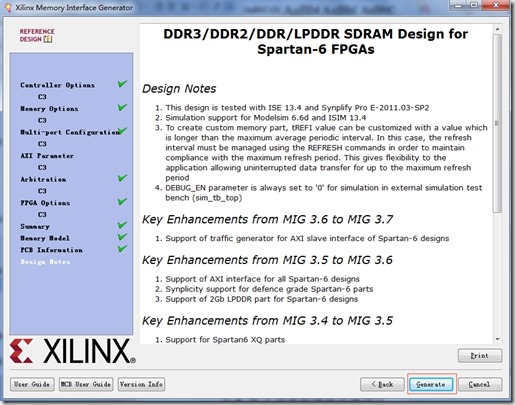Open the MCB User Guide

(86, 384)
